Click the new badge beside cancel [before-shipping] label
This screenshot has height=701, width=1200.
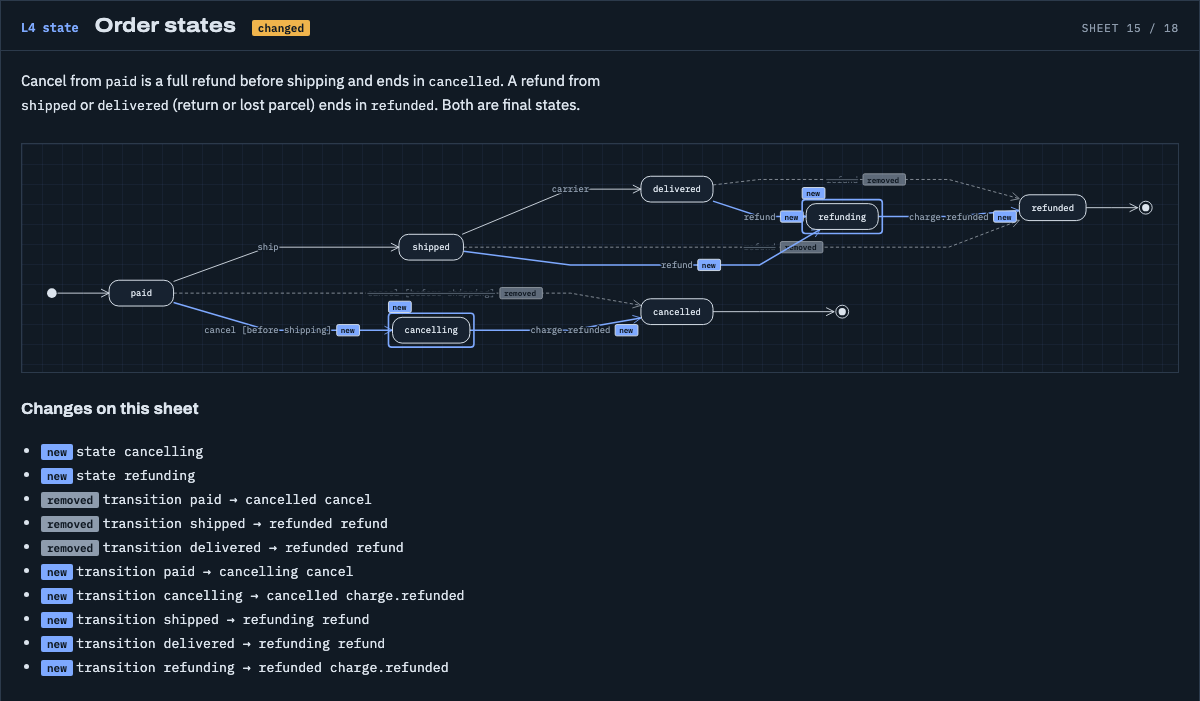[x=348, y=330]
